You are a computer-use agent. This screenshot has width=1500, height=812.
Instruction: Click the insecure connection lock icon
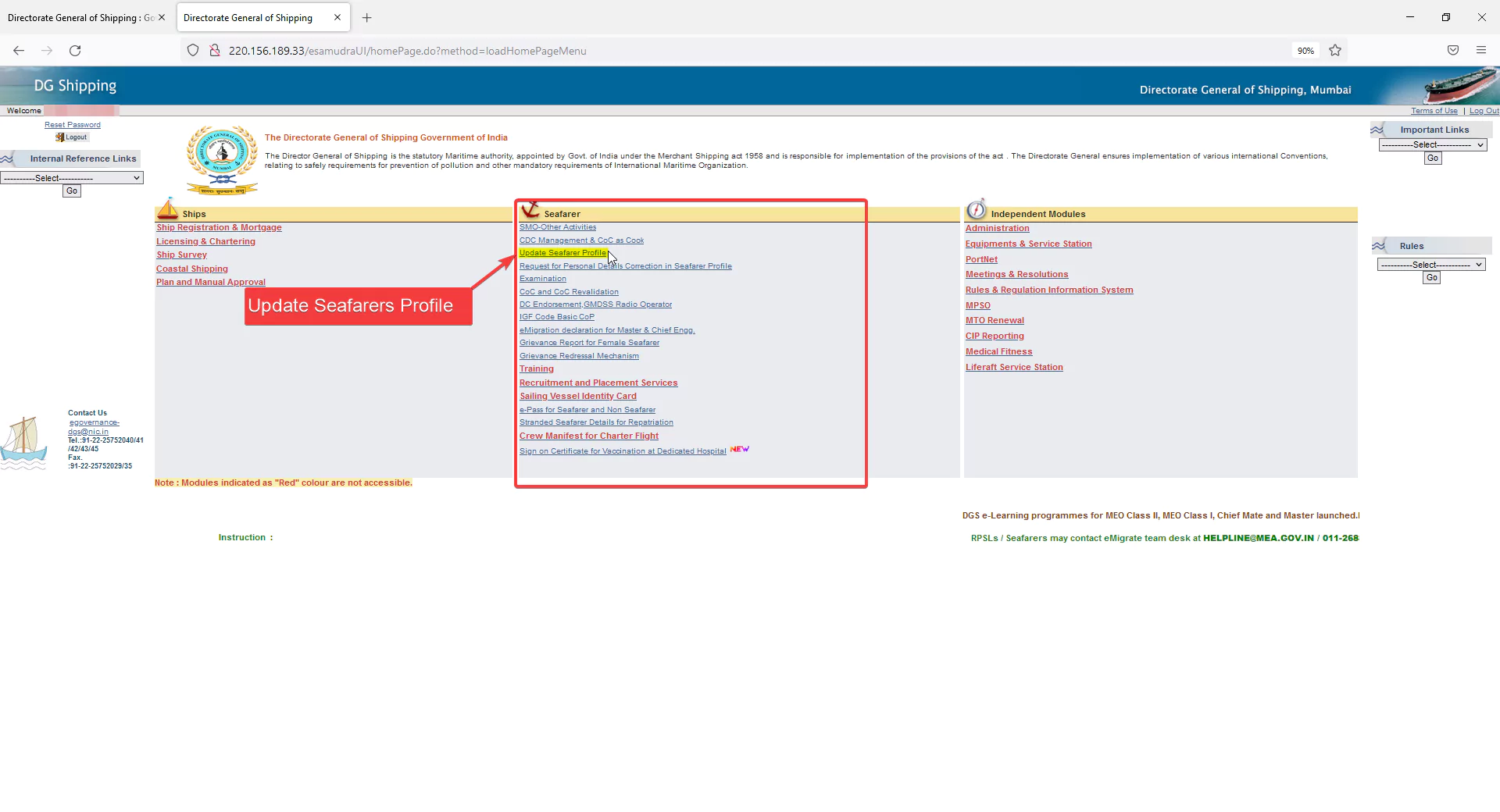[214, 51]
